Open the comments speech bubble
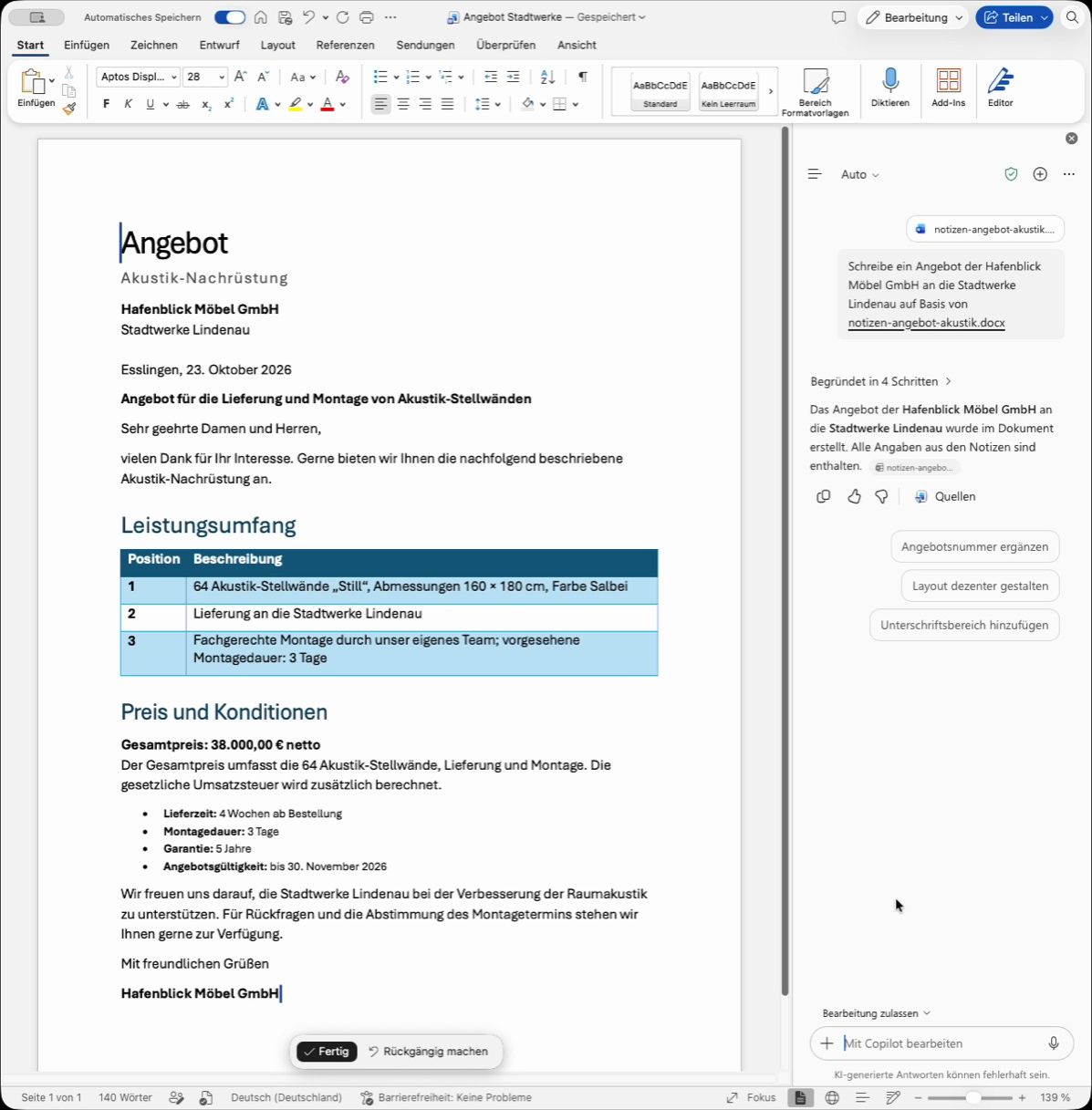The height and width of the screenshot is (1110, 1092). (x=838, y=17)
